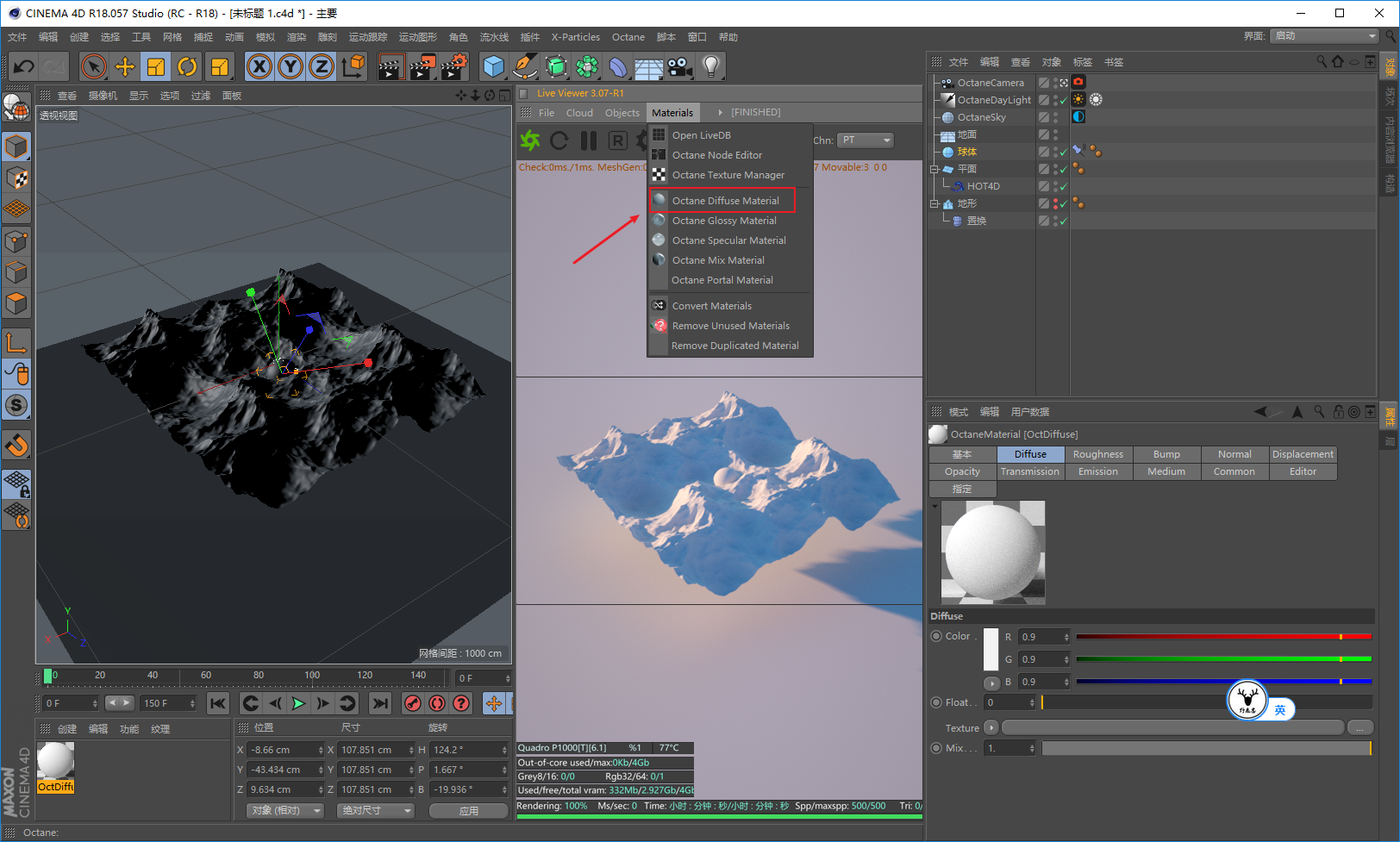Click the record keyframe button
This screenshot has width=1400, height=842.
coord(413,703)
